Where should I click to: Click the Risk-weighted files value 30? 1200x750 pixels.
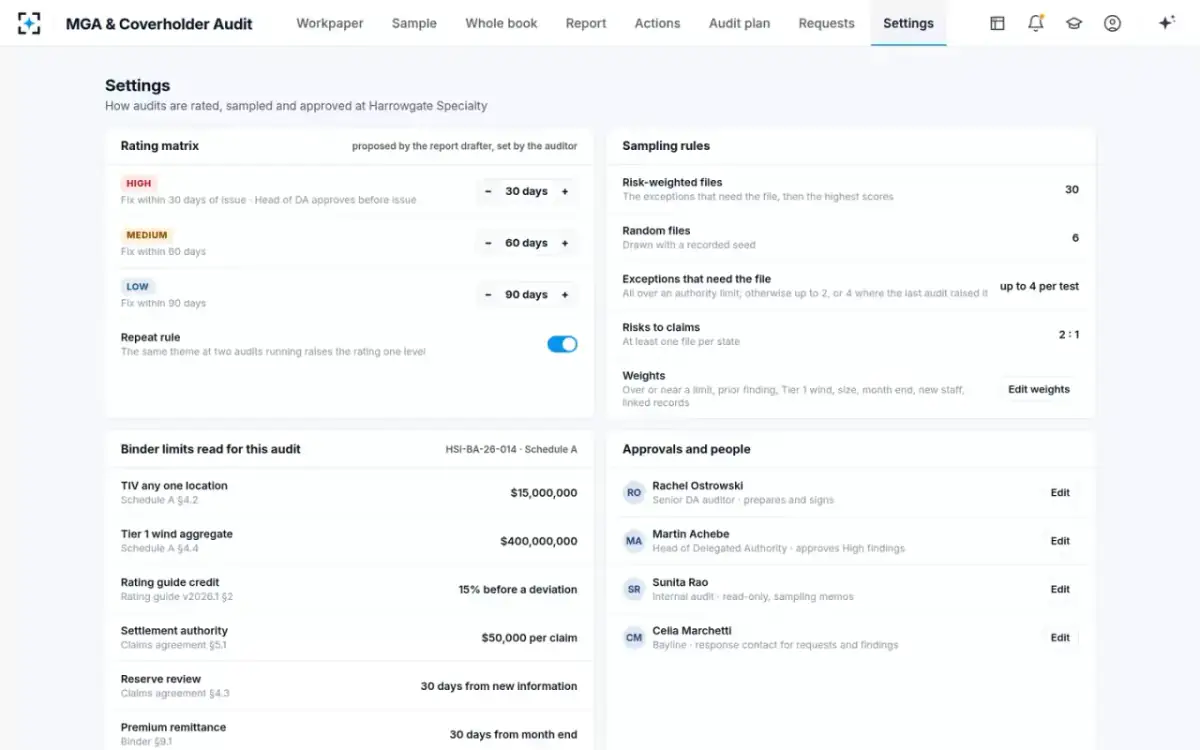coord(1072,189)
